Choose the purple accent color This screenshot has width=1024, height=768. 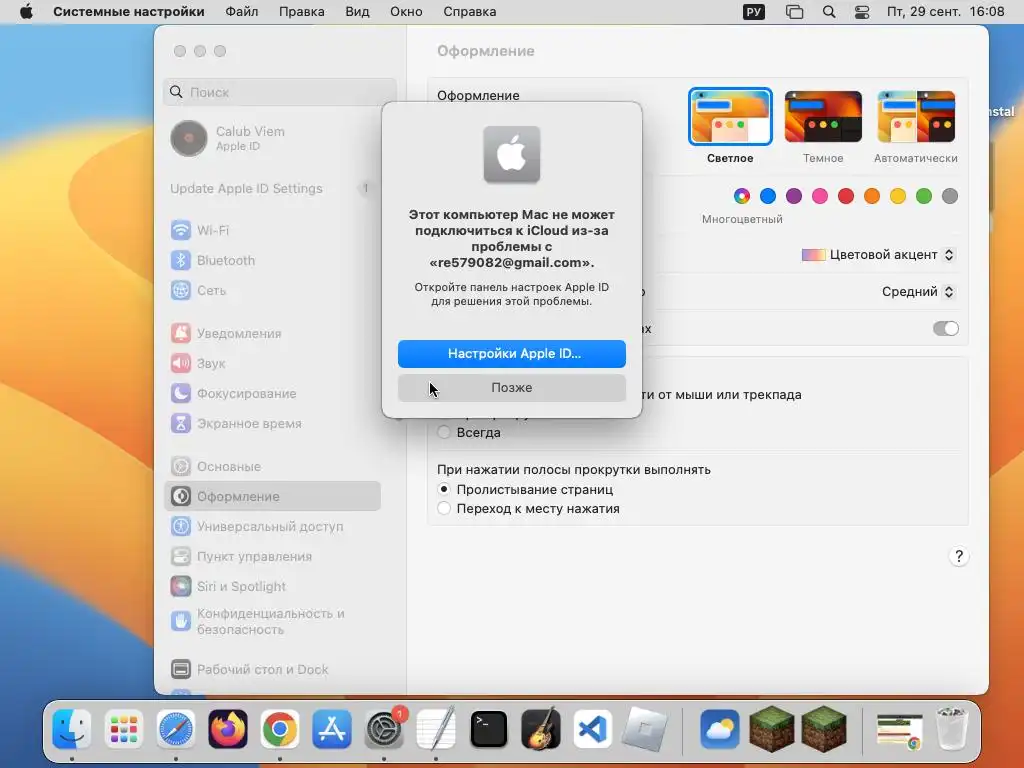tap(794, 196)
